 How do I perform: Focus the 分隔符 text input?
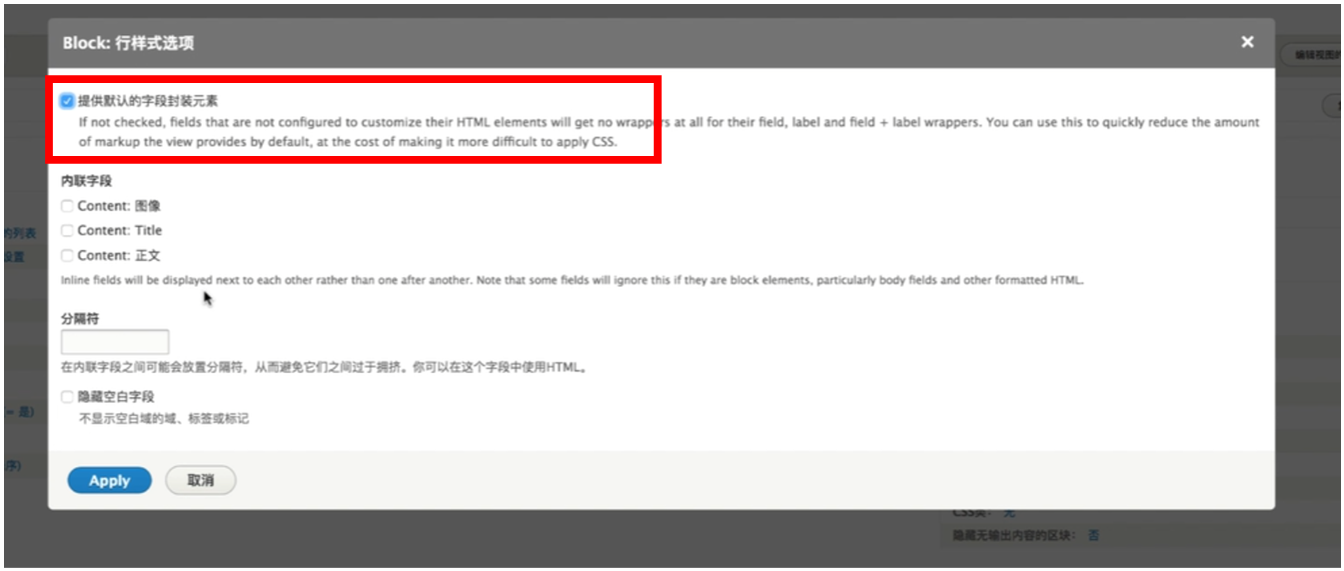[x=115, y=342]
